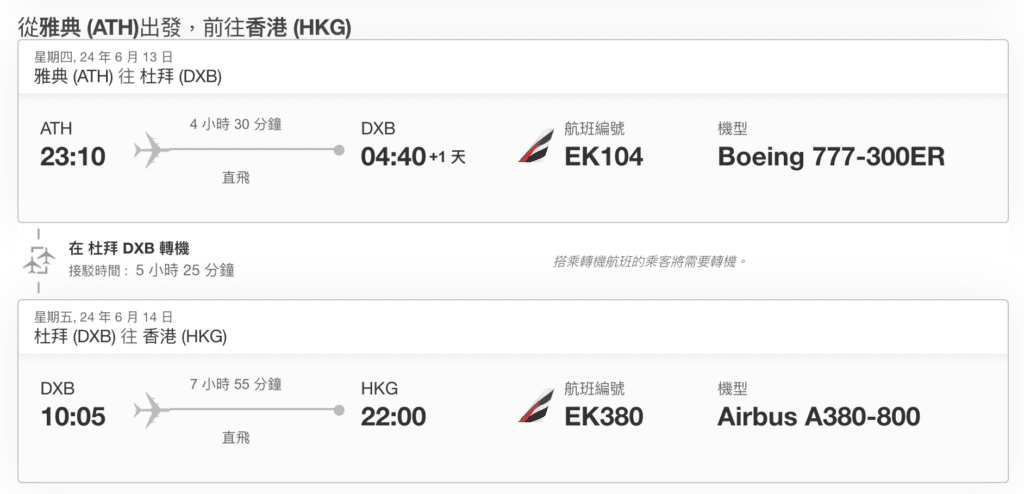Click the 接駁時間 5 小時 25 分鐘 text
1024x494 pixels.
click(152, 269)
